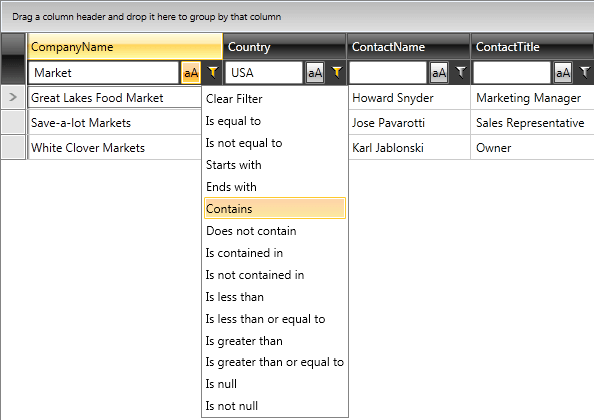The image size is (594, 420).
Task: Toggle case sensitivity for Country filter
Action: tap(315, 72)
